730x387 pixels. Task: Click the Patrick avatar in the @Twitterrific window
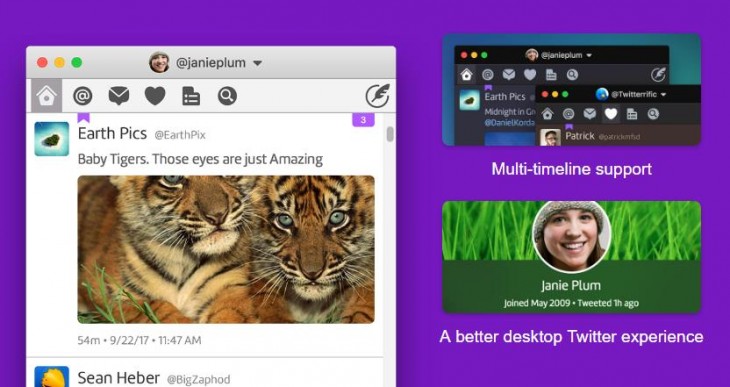click(x=550, y=138)
